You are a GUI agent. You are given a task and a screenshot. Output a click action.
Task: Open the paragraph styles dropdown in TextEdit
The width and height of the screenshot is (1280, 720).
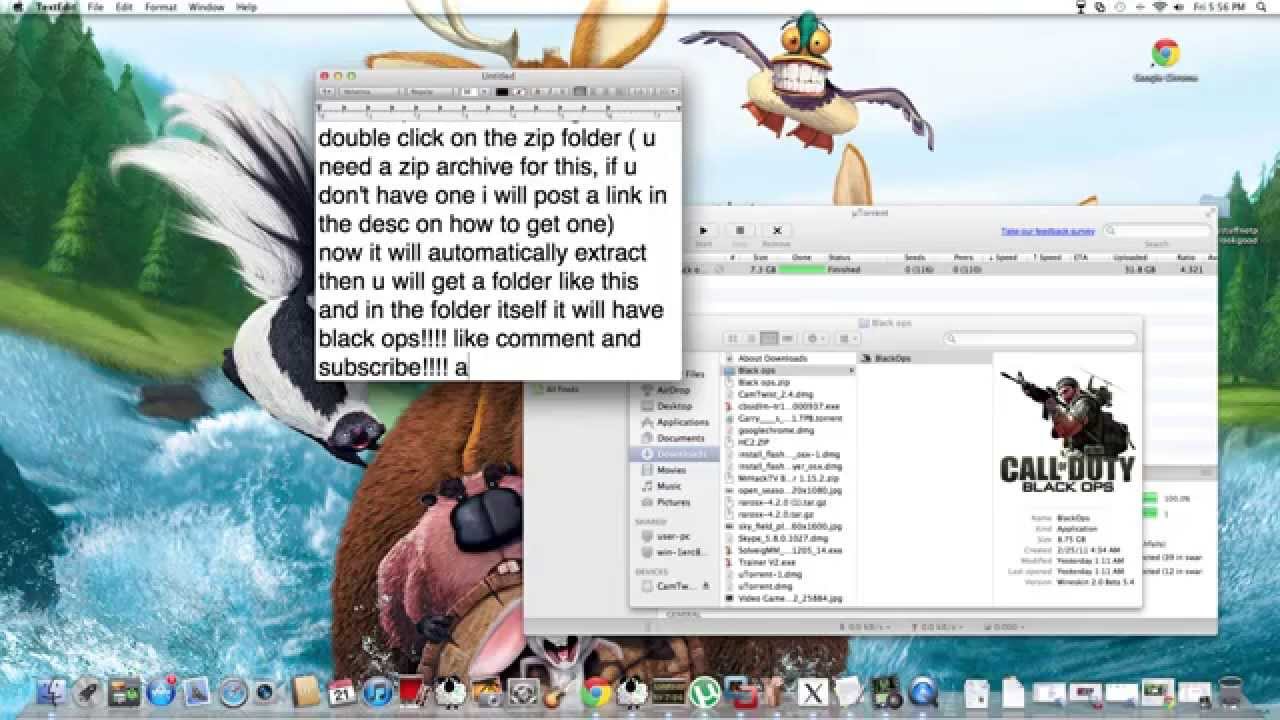(327, 92)
